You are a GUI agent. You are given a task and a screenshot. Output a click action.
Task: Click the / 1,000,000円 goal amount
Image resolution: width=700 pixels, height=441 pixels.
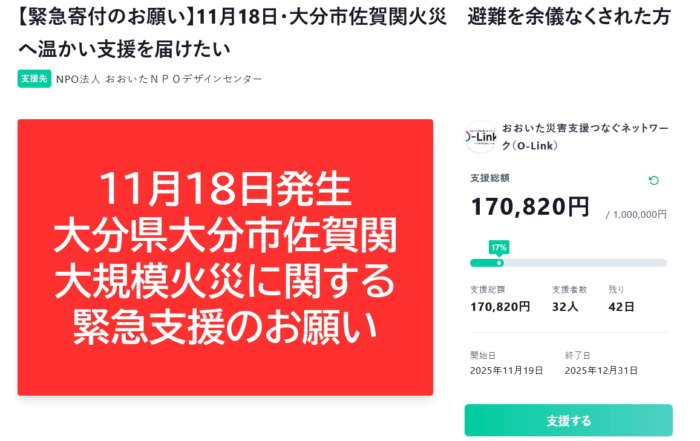pos(636,214)
